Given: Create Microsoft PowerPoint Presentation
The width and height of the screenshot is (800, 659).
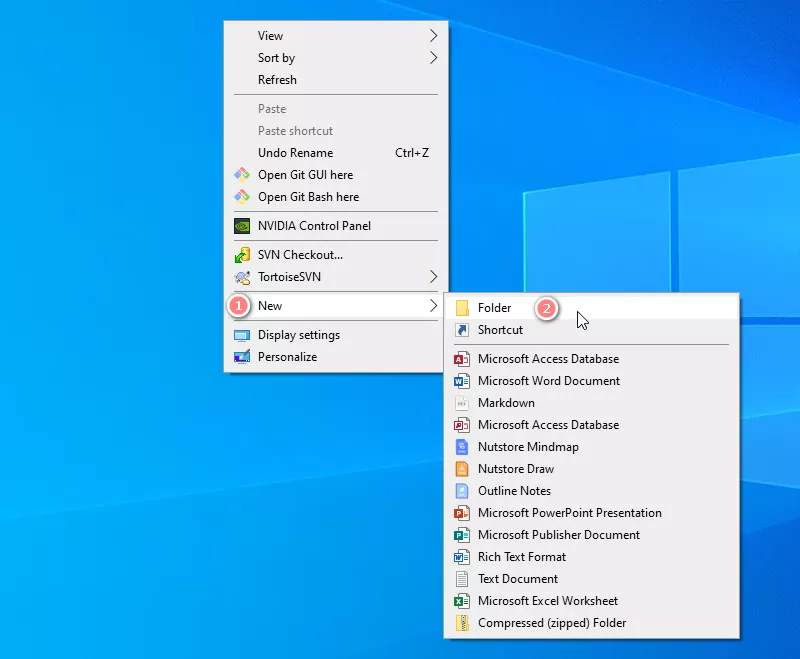Looking at the screenshot, I should point(591,513).
